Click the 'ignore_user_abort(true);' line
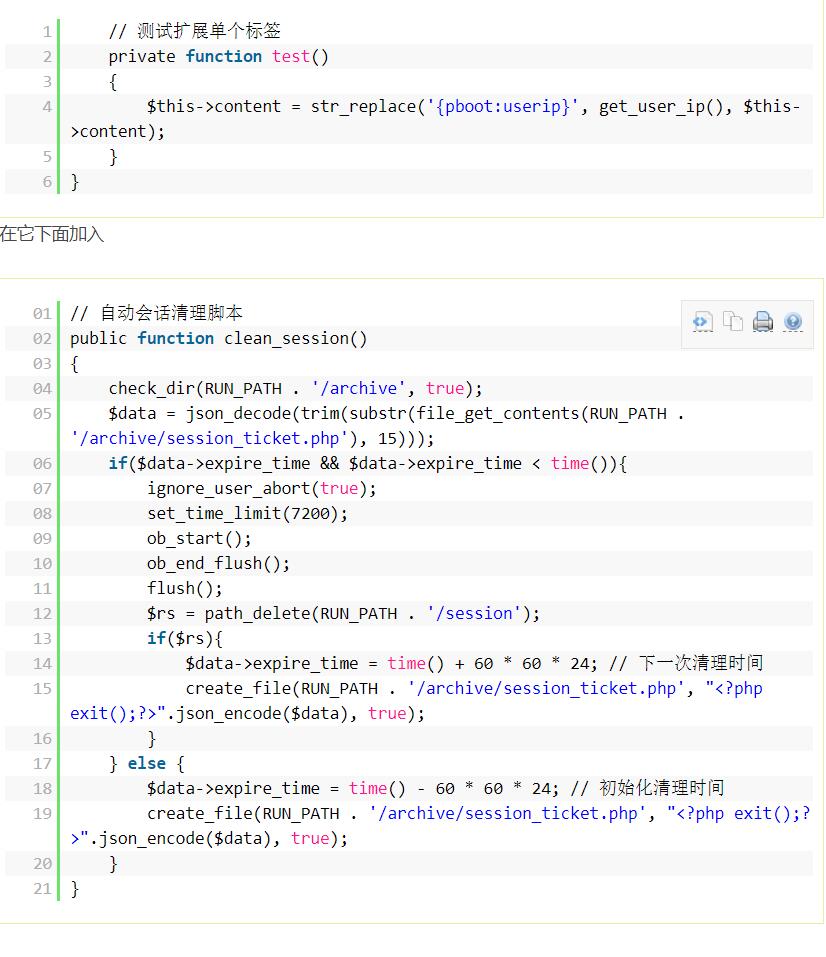The image size is (826, 957). click(x=262, y=489)
